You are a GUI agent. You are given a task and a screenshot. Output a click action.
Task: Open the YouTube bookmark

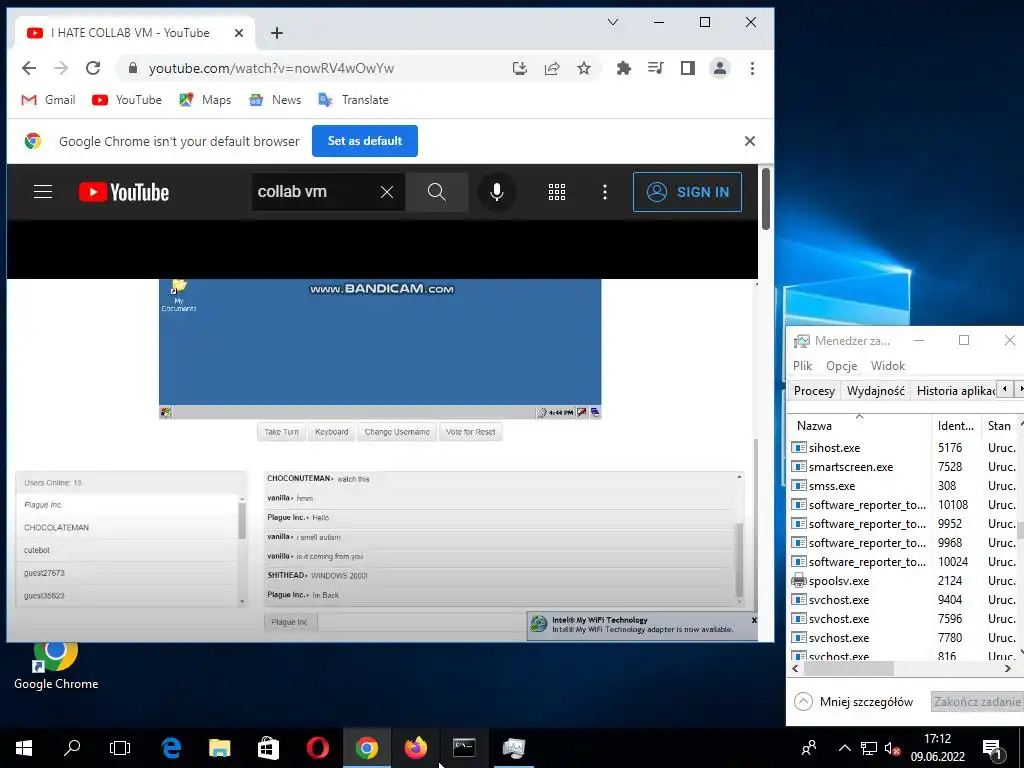[x=127, y=100]
